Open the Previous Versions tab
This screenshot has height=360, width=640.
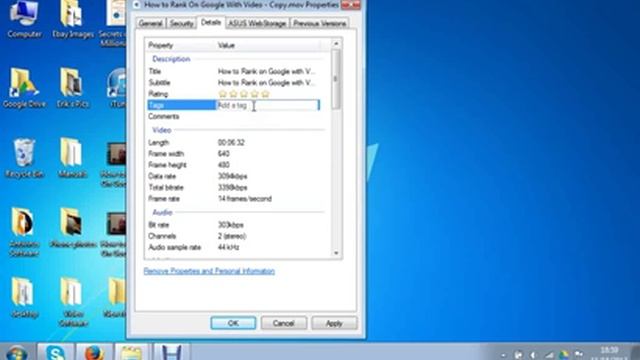point(320,23)
